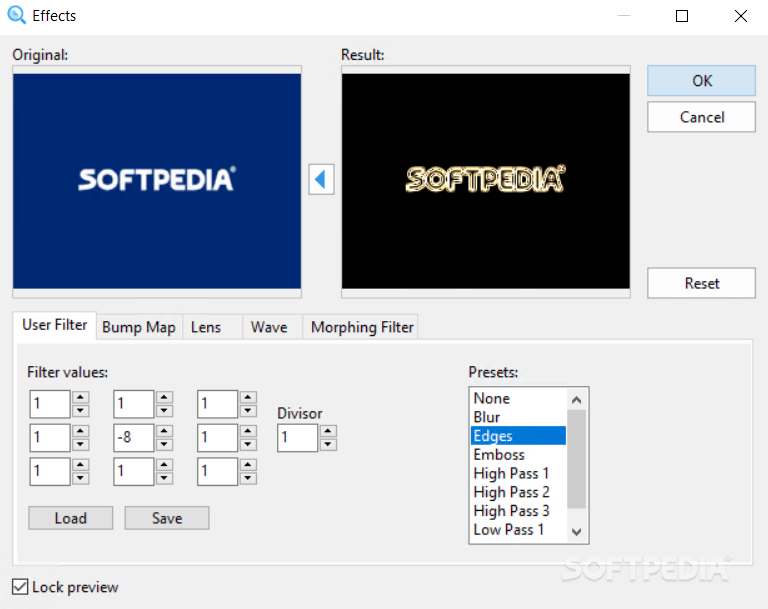Click the Divisor input field
Image resolution: width=768 pixels, height=609 pixels.
[x=298, y=438]
